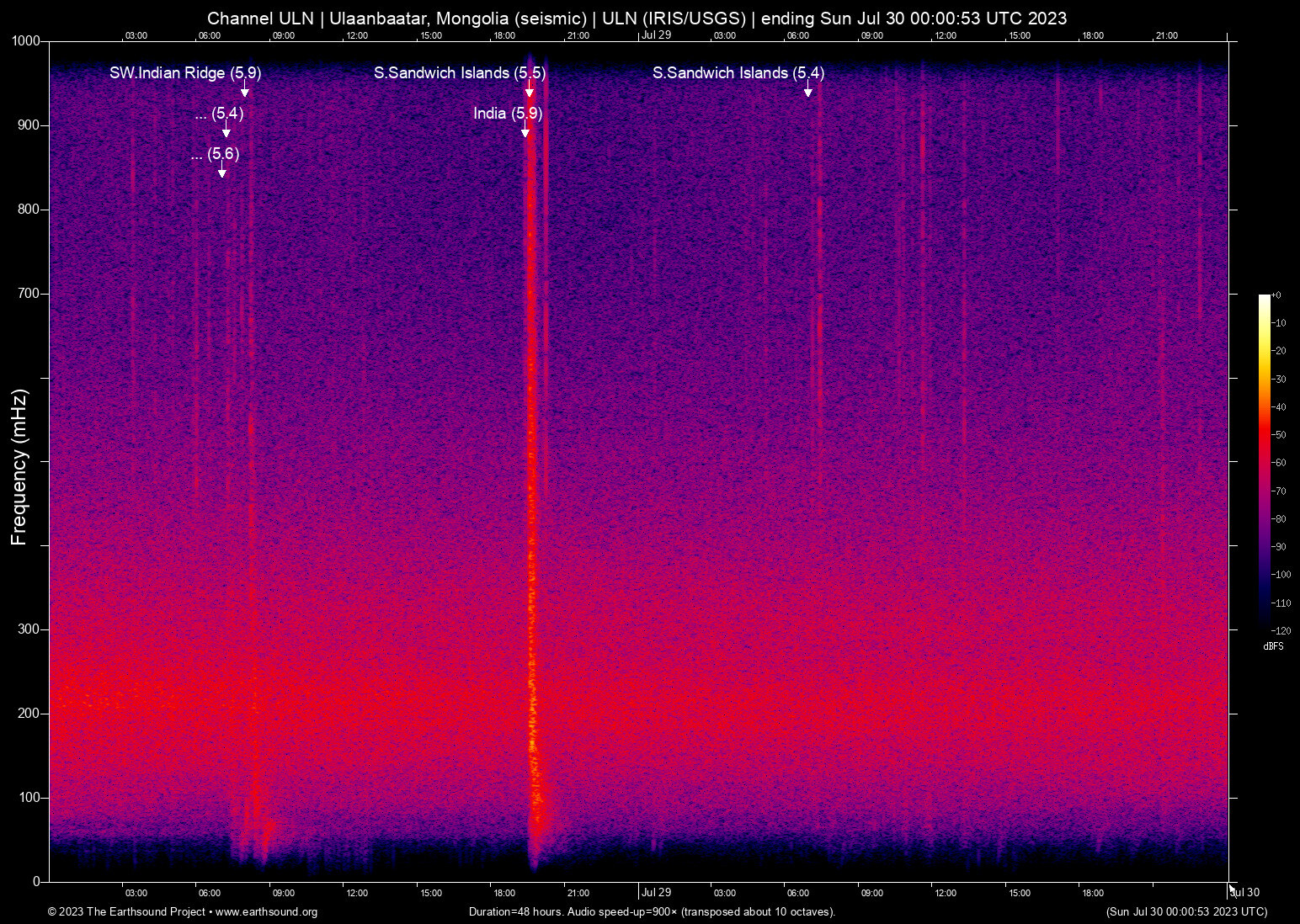Click the 1000 tick on frequency axis

[26, 41]
